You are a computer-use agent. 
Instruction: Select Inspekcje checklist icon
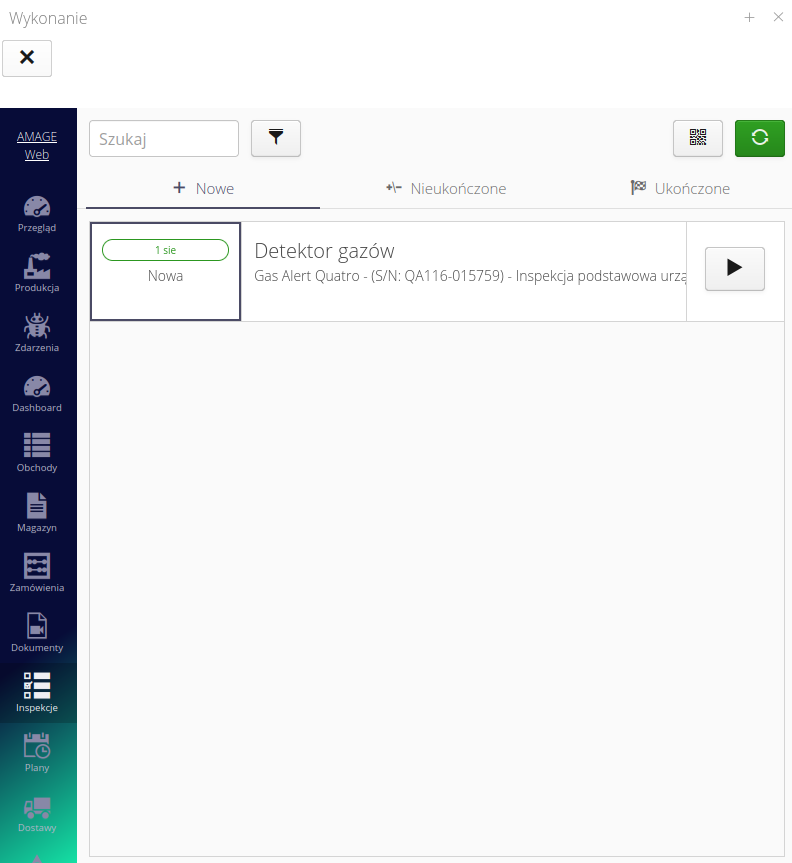[37, 693]
